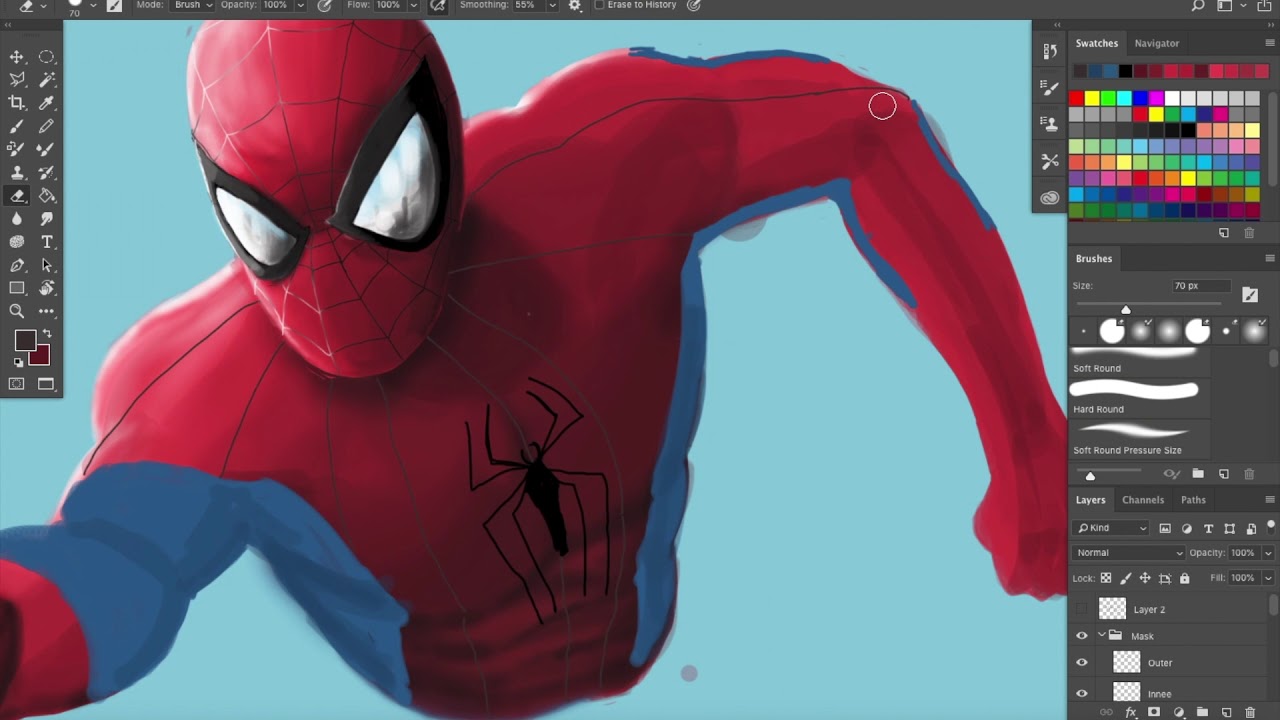Toggle pressure for opacity in options bar

coord(324,5)
